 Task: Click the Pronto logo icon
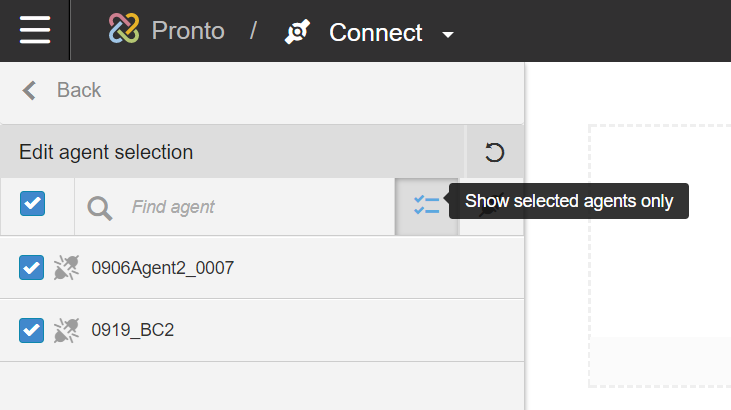point(124,30)
